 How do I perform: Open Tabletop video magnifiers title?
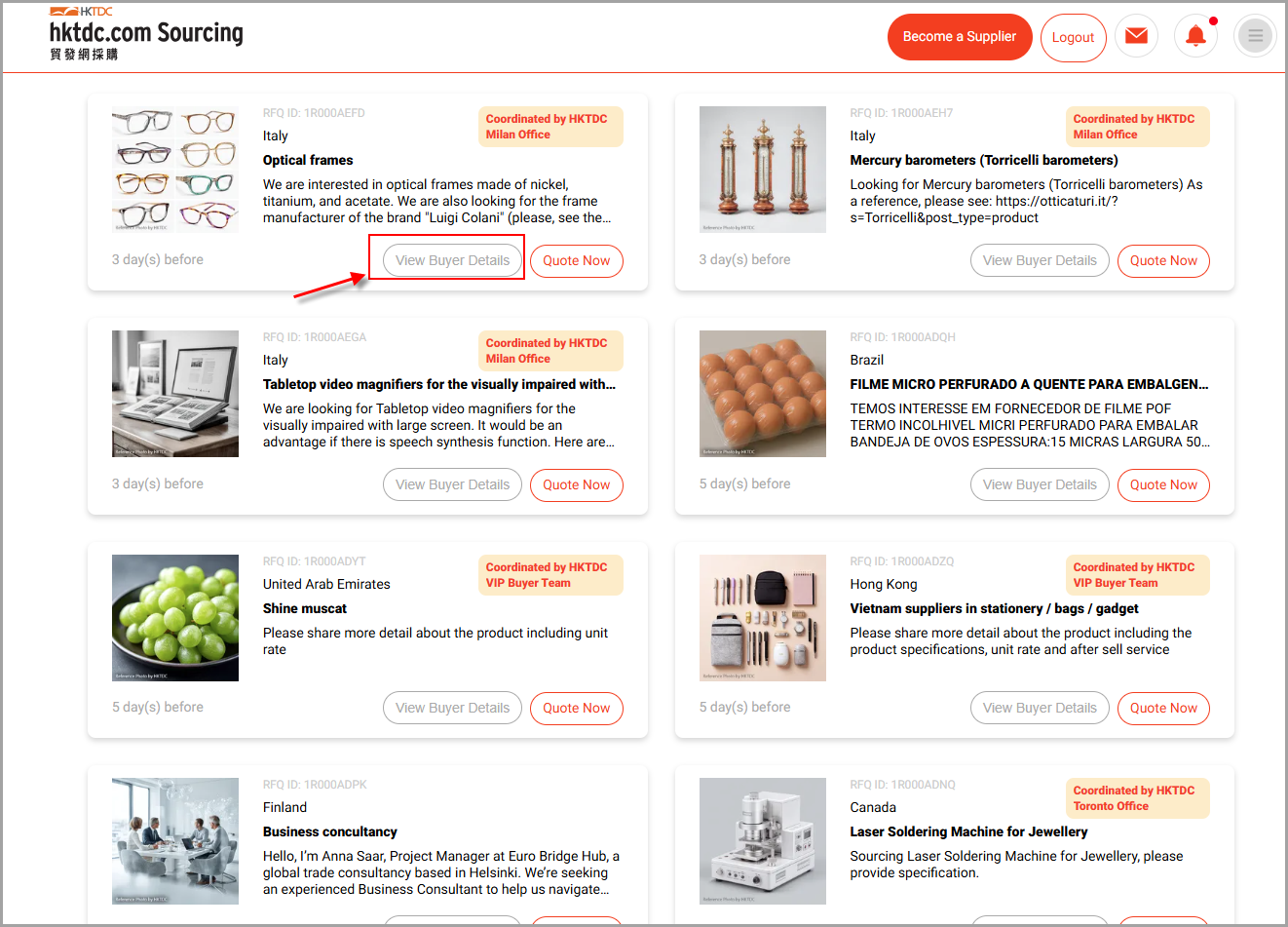click(x=439, y=384)
